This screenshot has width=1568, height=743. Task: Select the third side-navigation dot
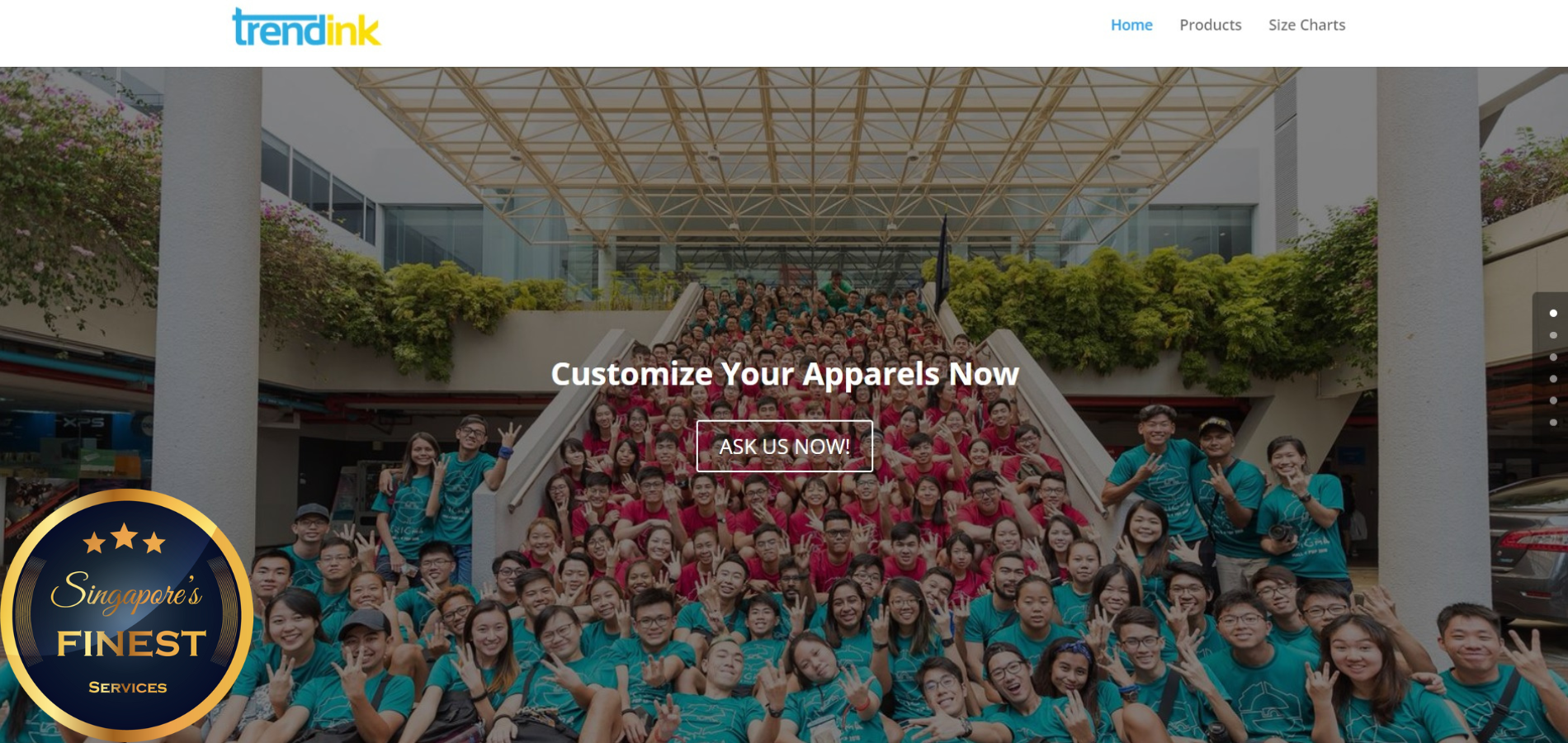click(1553, 357)
